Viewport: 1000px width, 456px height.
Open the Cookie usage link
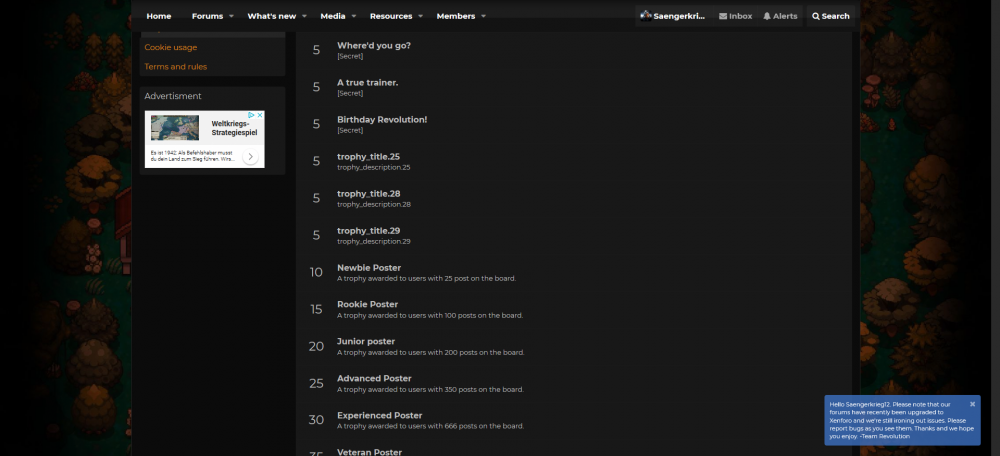(171, 47)
